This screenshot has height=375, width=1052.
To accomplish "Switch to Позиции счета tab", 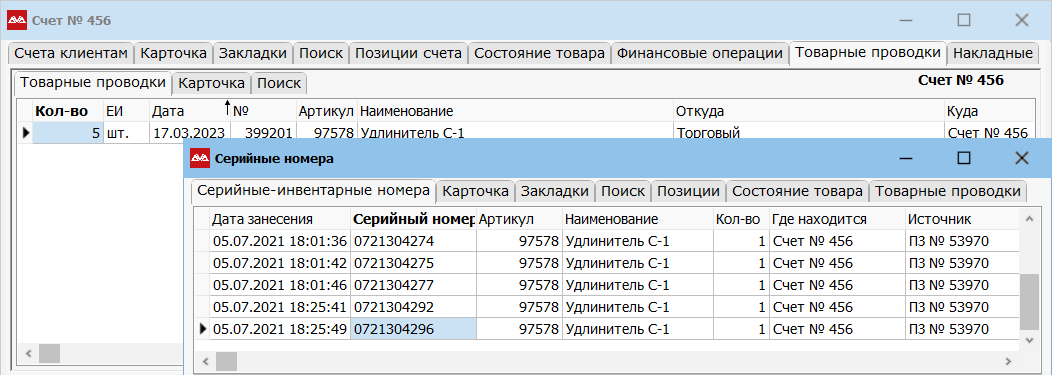I will [408, 54].
